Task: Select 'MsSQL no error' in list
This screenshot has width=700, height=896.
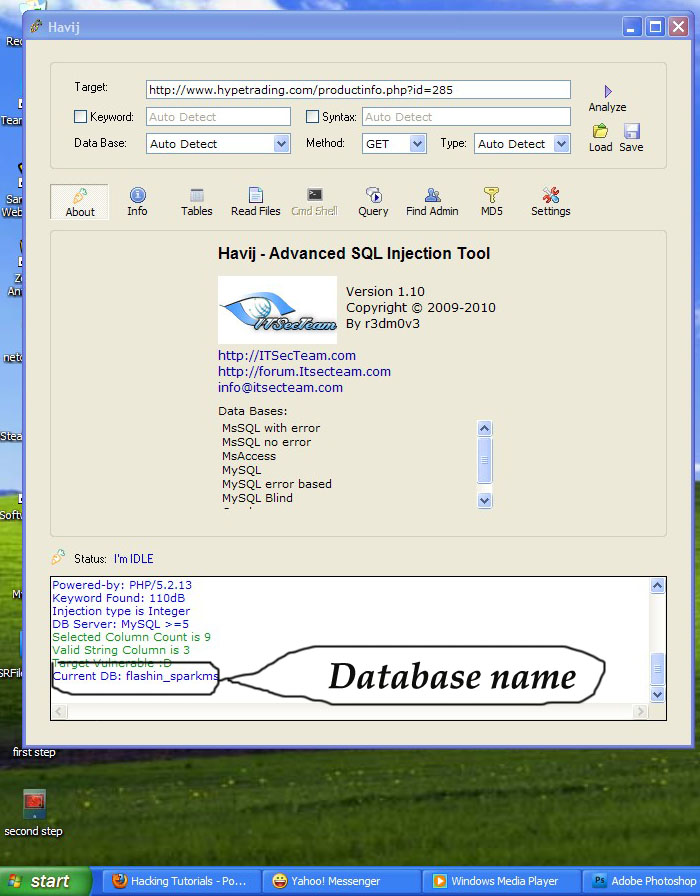Action: pyautogui.click(x=266, y=442)
